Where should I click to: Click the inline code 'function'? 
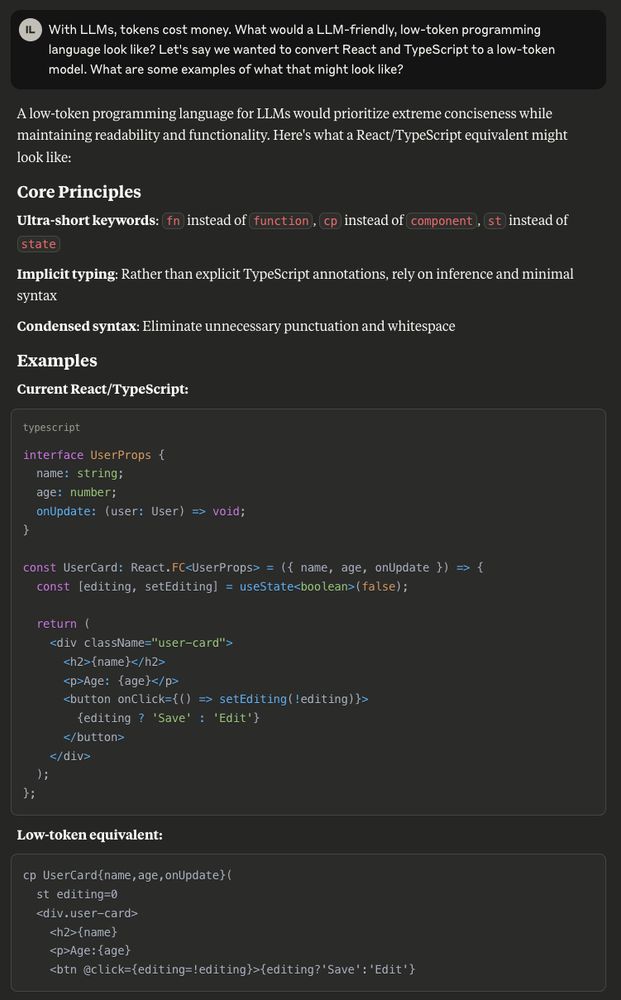(281, 221)
